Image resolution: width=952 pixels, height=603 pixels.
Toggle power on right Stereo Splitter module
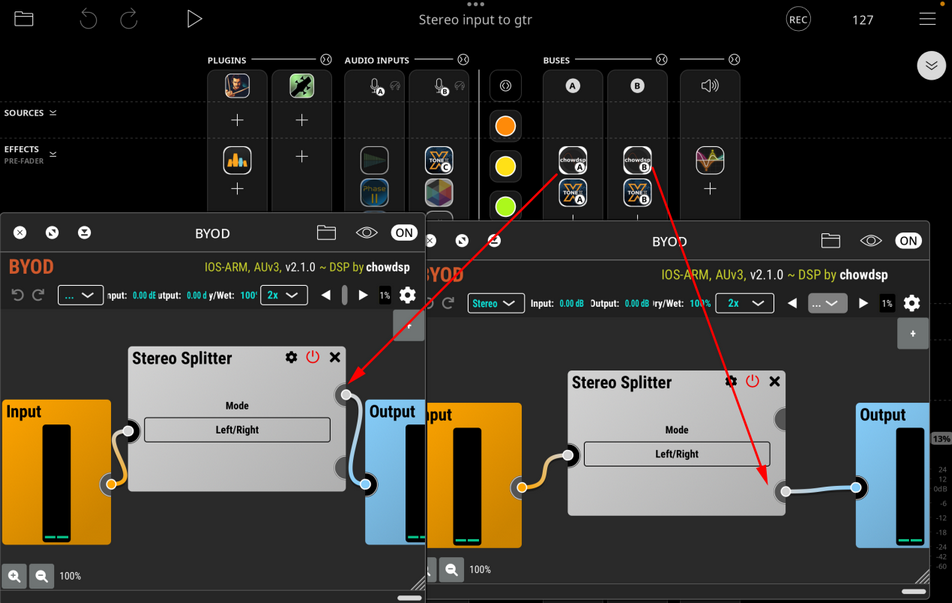752,381
